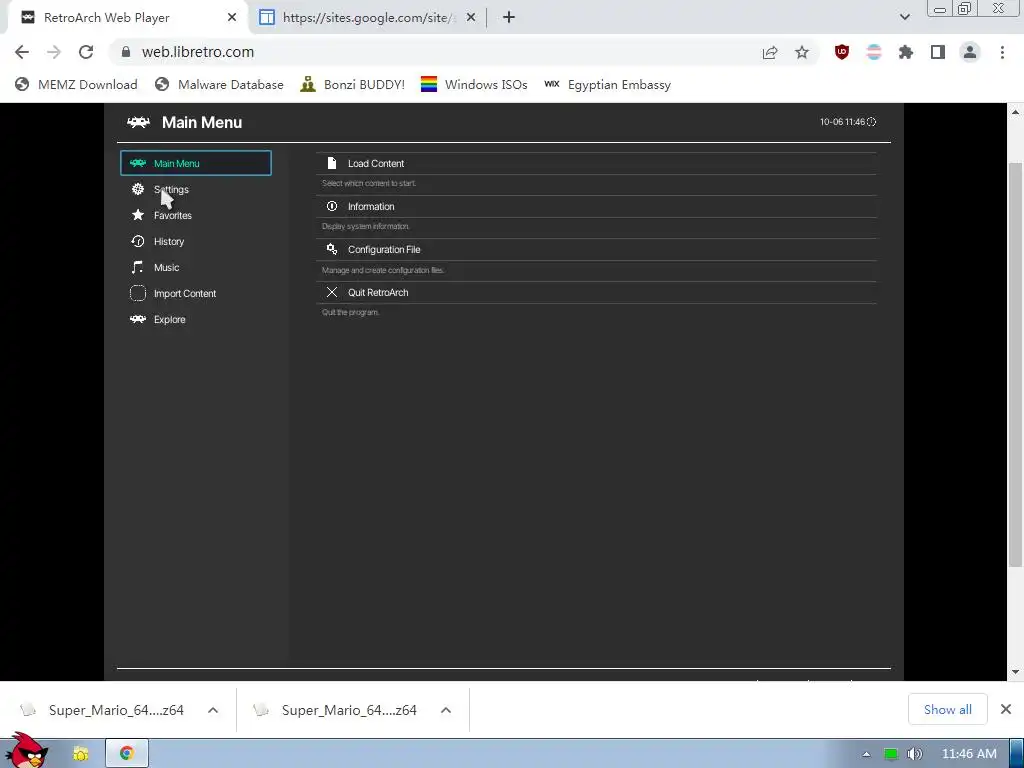This screenshot has height=768, width=1024.
Task: Click the Angry Birds Start button
Action: pyautogui.click(x=27, y=752)
